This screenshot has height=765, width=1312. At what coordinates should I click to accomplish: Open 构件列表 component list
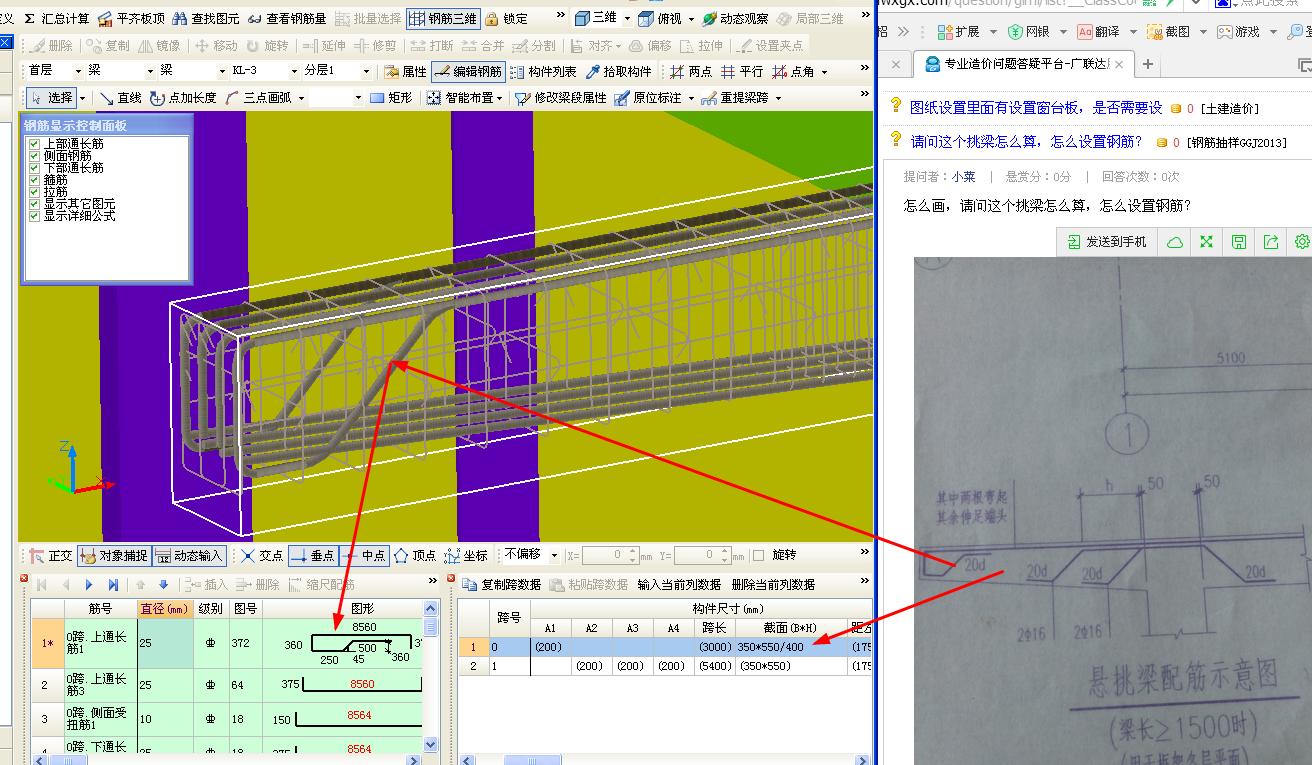click(x=543, y=72)
